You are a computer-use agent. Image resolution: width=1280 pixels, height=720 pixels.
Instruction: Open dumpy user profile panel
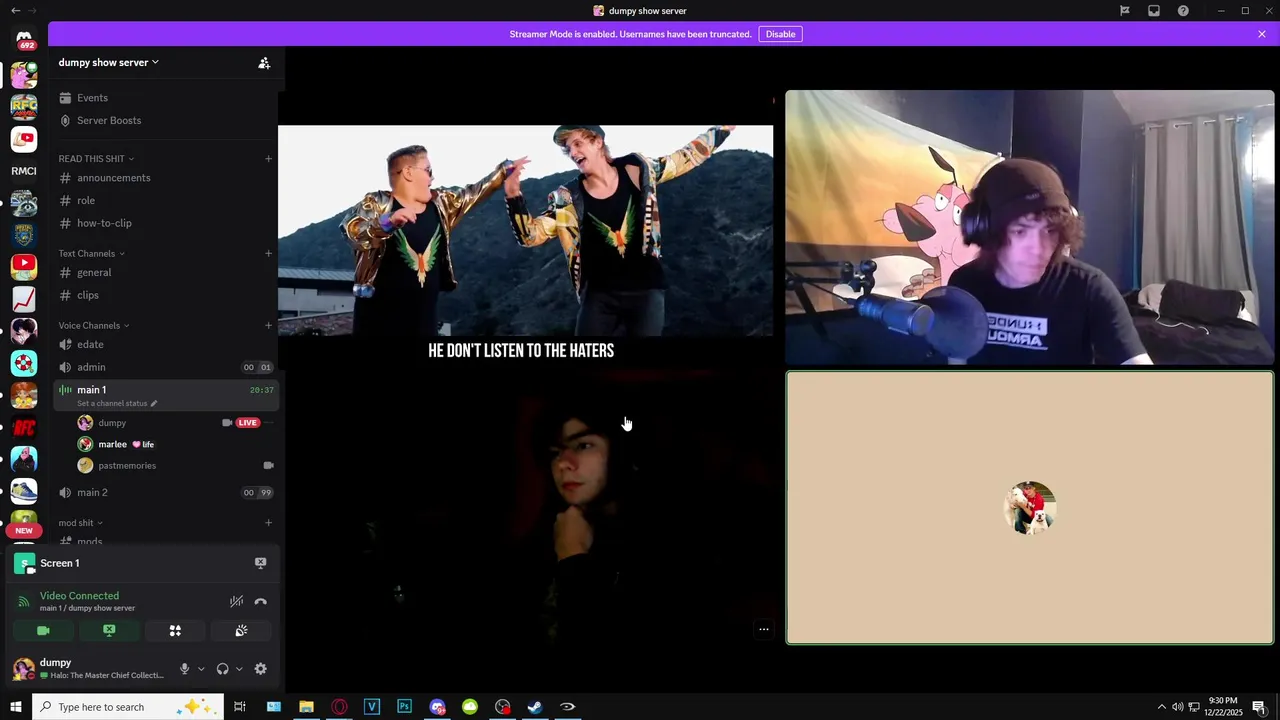click(x=89, y=669)
